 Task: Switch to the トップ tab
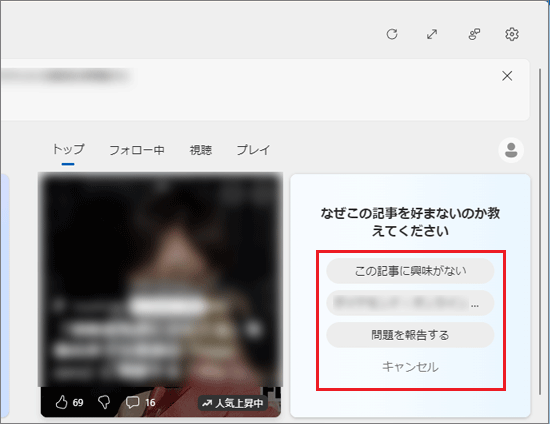coord(68,150)
